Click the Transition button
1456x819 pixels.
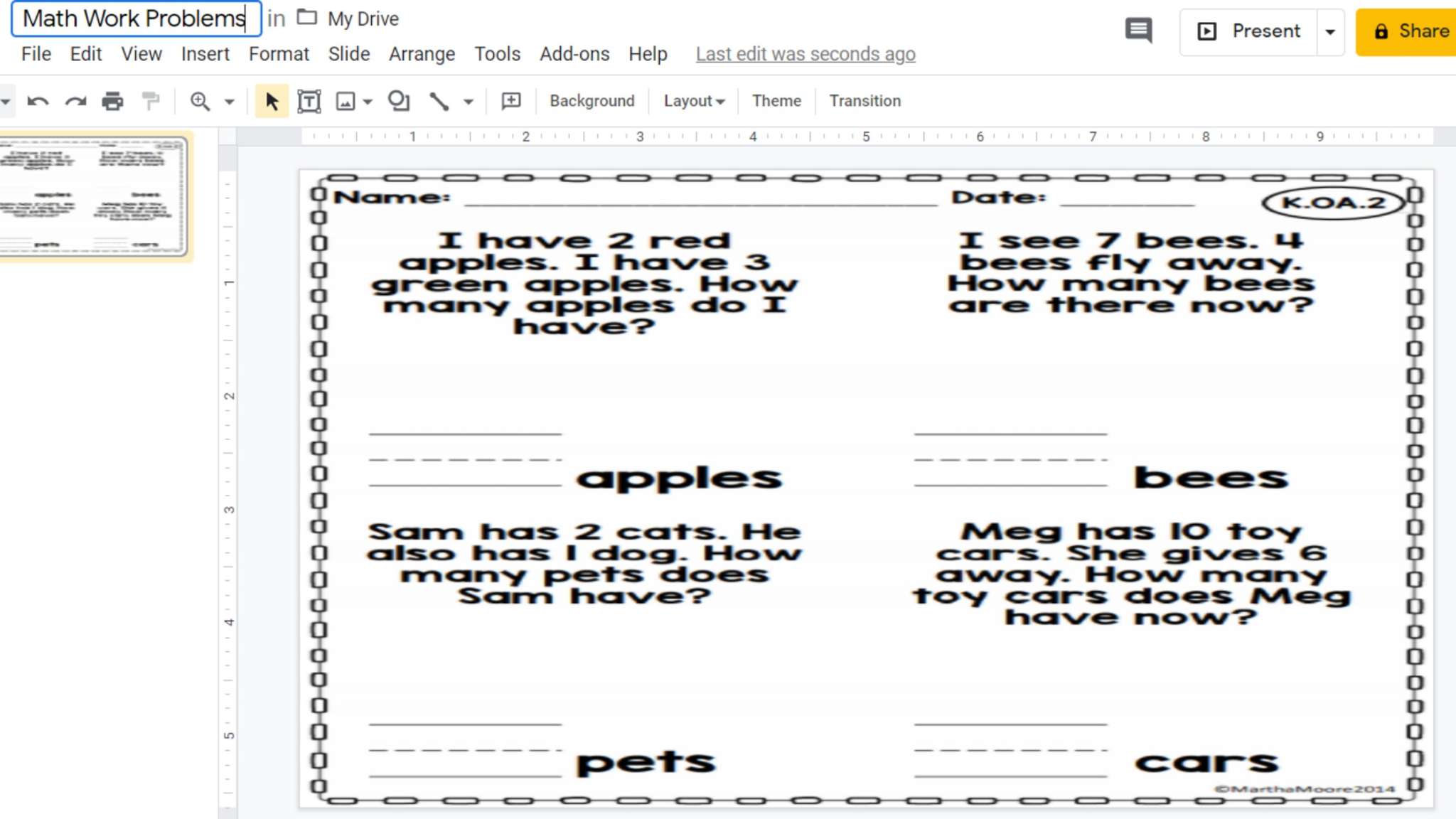pos(864,100)
